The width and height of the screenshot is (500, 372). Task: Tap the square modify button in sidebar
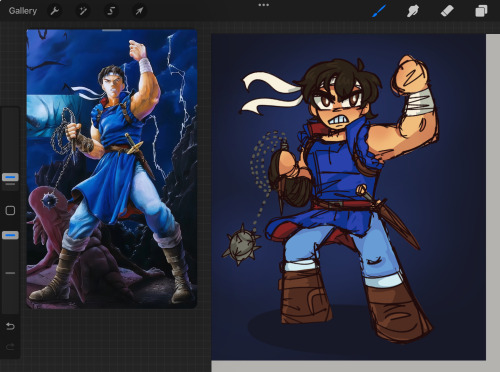(10, 210)
